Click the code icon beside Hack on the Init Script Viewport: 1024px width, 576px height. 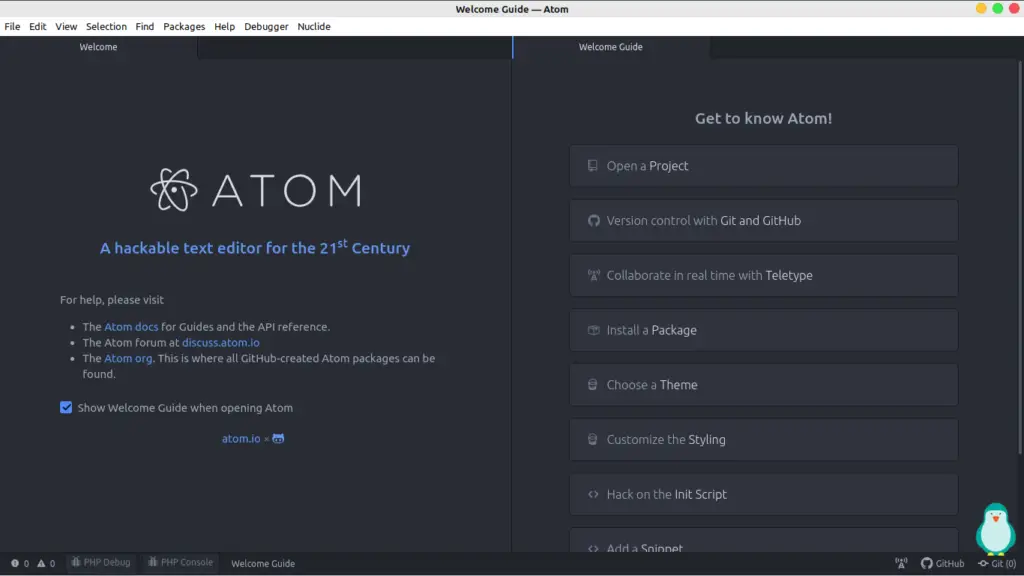(x=593, y=494)
